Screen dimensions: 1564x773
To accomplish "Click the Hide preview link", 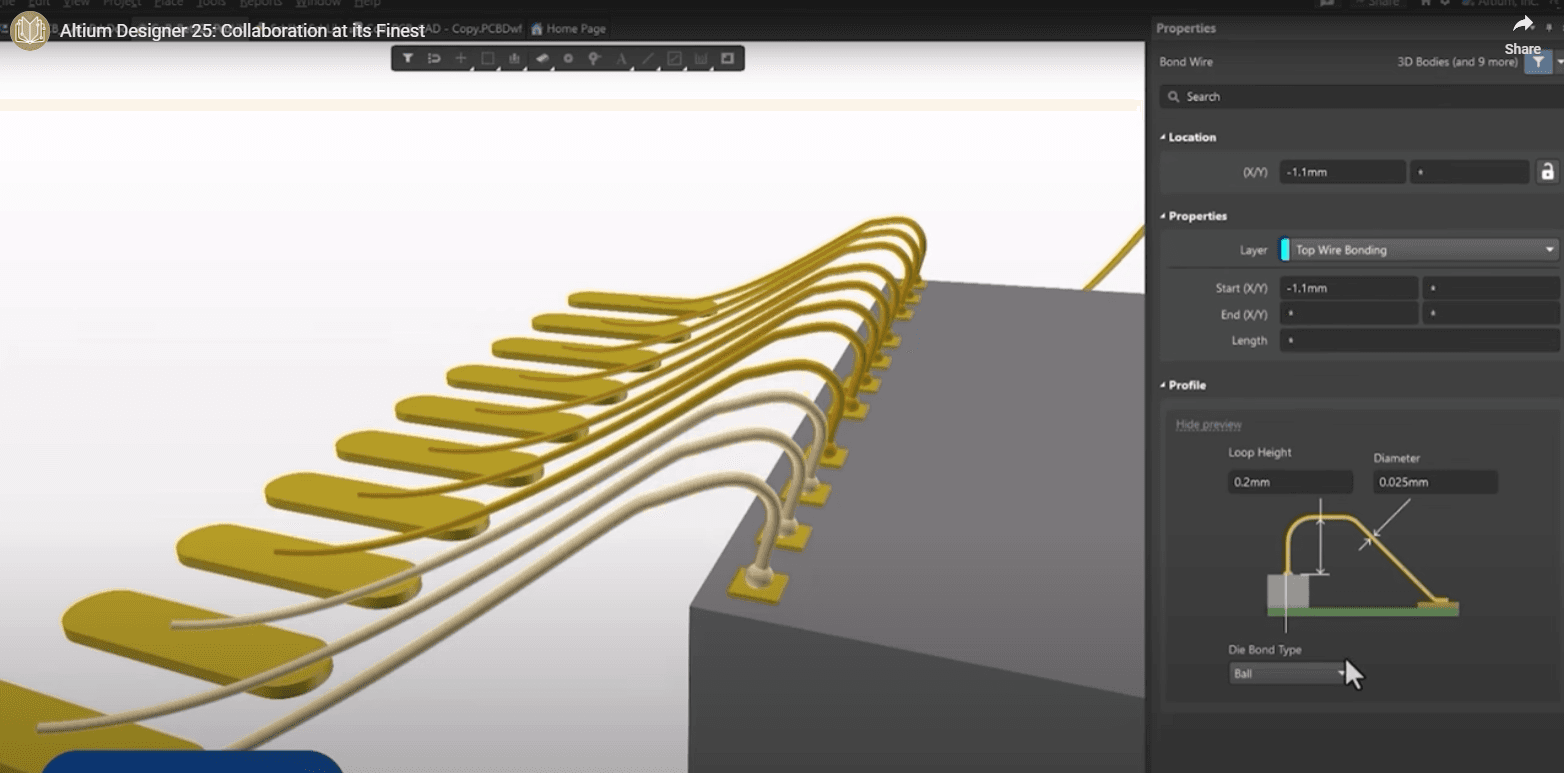I will (x=1207, y=424).
